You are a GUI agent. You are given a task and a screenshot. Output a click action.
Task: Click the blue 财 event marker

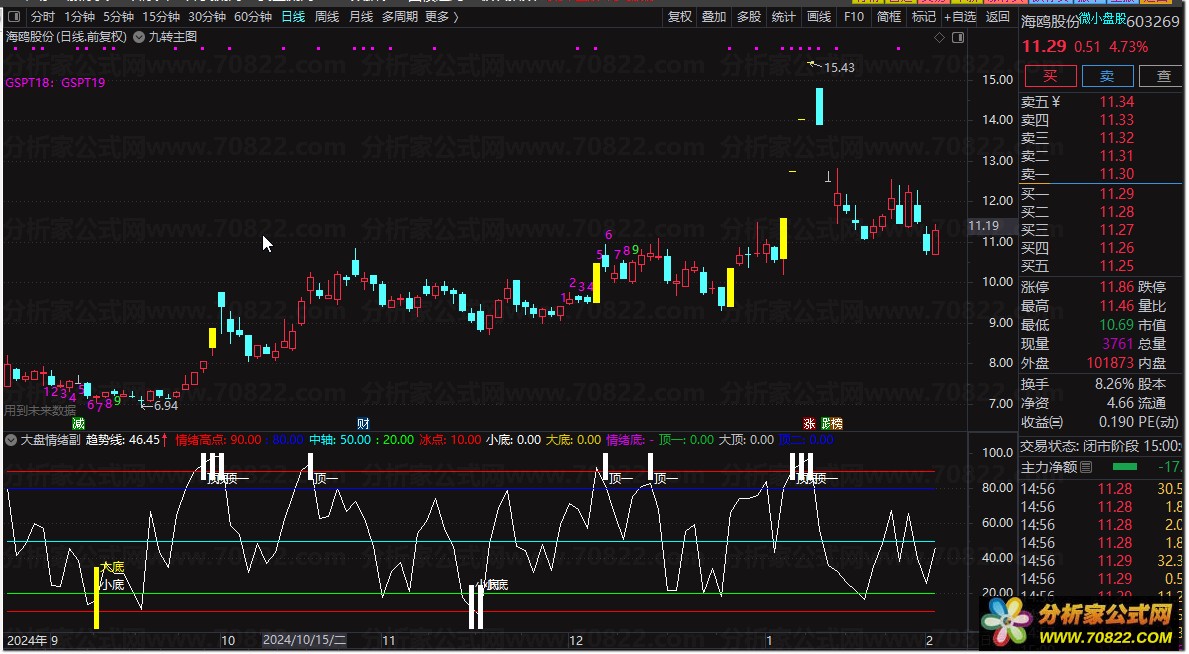[363, 423]
